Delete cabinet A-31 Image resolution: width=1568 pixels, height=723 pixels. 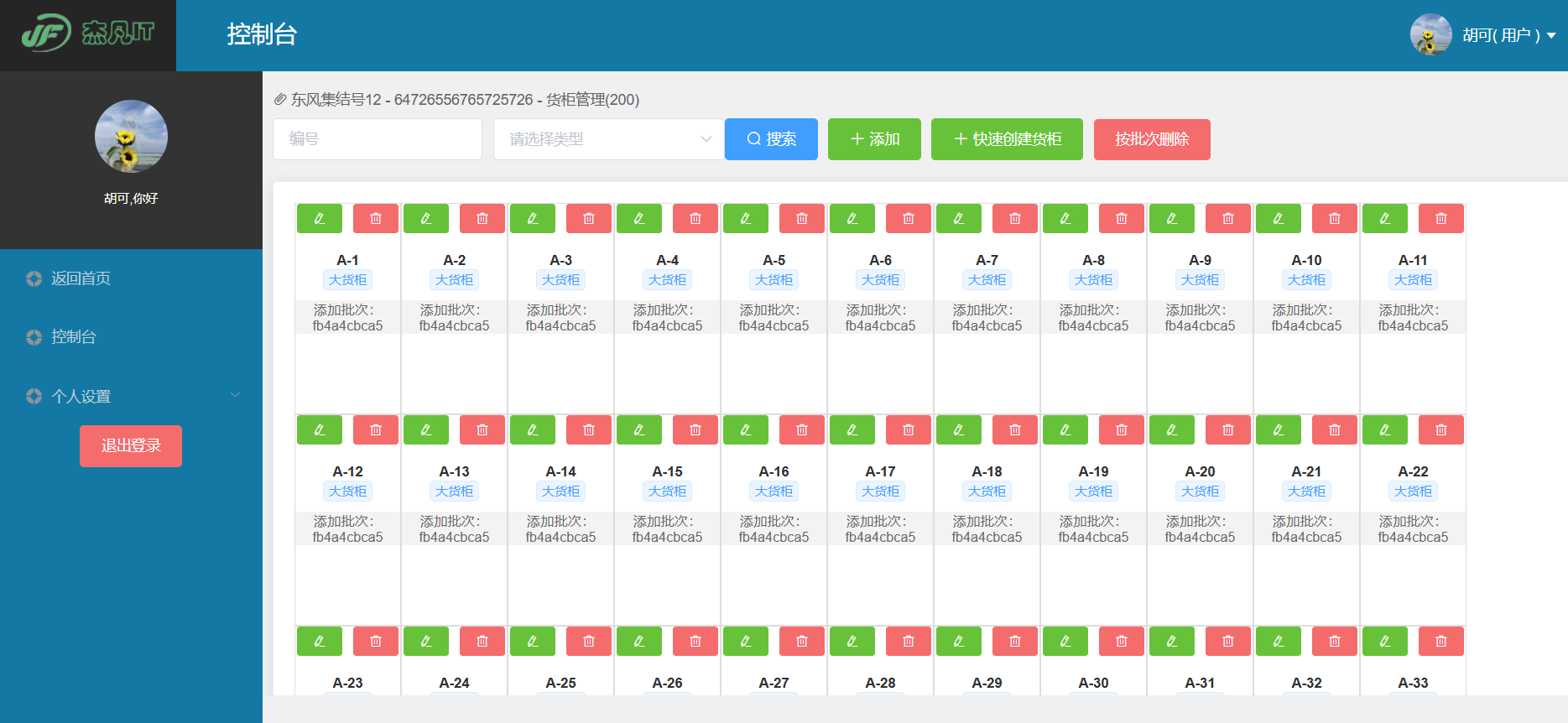1228,641
